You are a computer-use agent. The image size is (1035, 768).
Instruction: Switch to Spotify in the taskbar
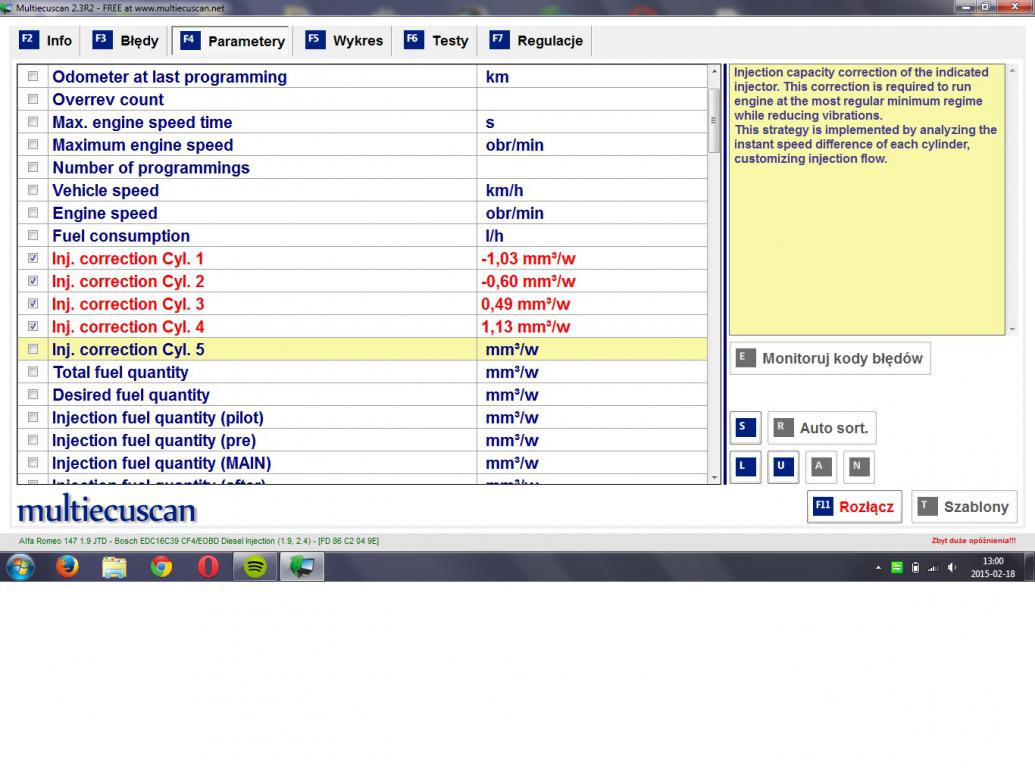[x=255, y=567]
